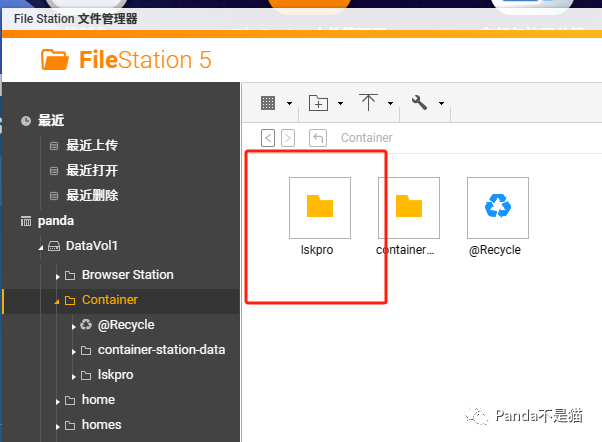Click the recycle icon in sidebar tree

click(86, 324)
